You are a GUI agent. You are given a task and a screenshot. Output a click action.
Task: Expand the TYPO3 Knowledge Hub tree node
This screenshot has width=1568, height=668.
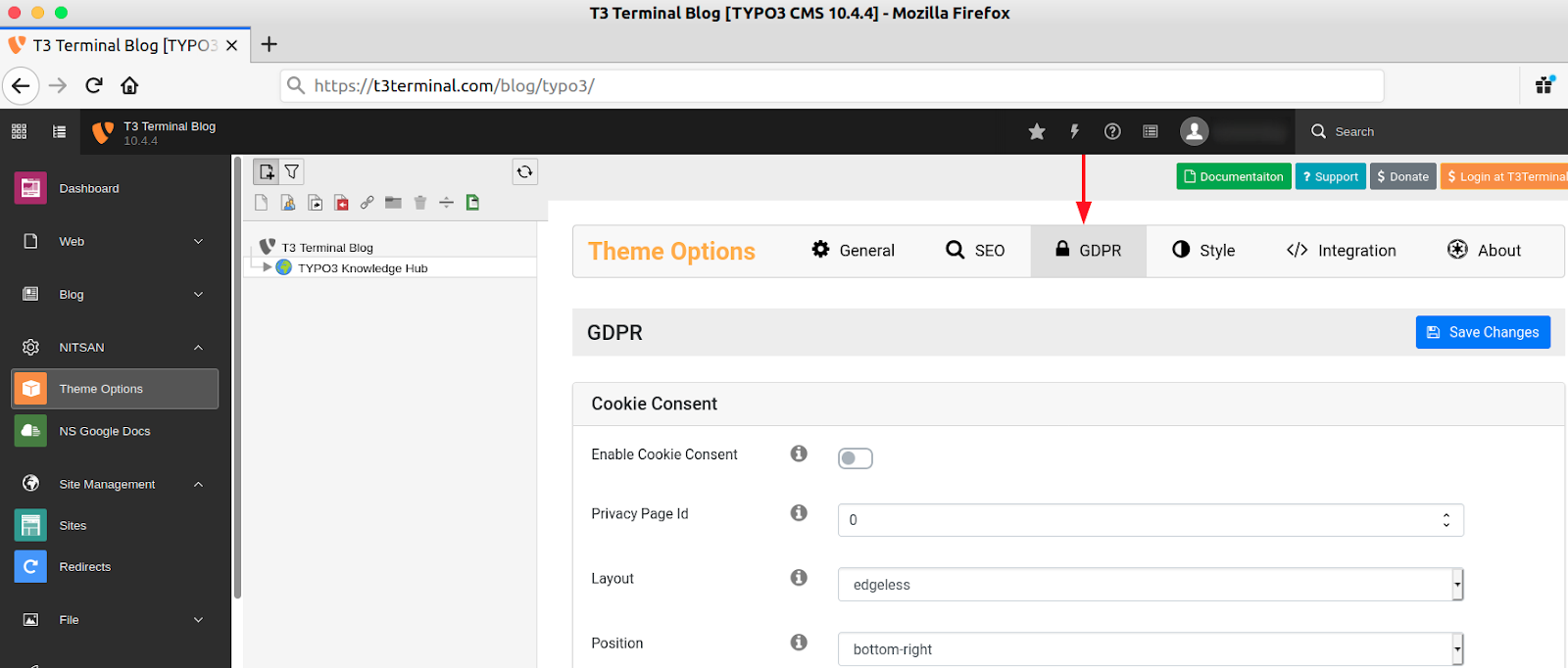click(268, 267)
